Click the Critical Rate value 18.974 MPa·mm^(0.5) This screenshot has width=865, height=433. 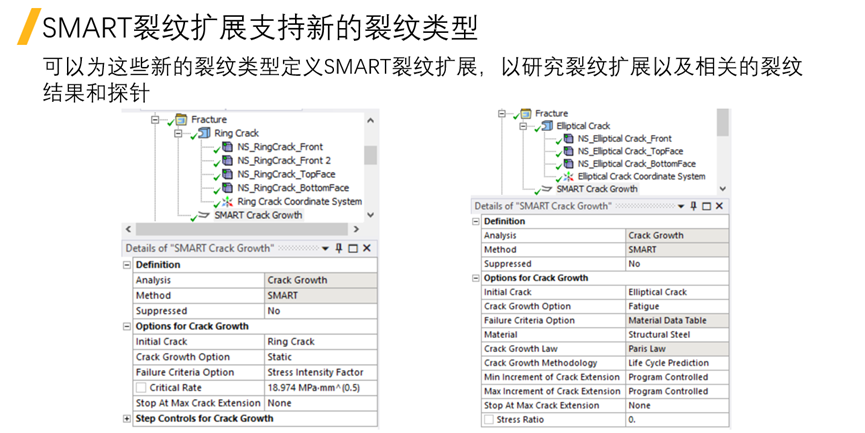tap(321, 388)
